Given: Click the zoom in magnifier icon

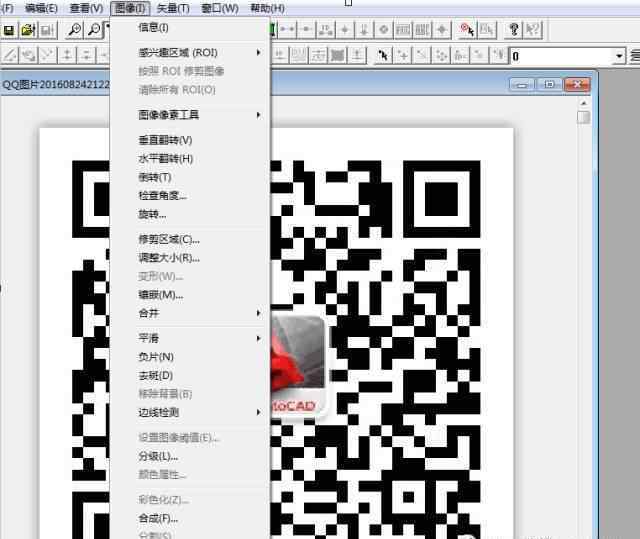Looking at the screenshot, I should [x=74, y=30].
